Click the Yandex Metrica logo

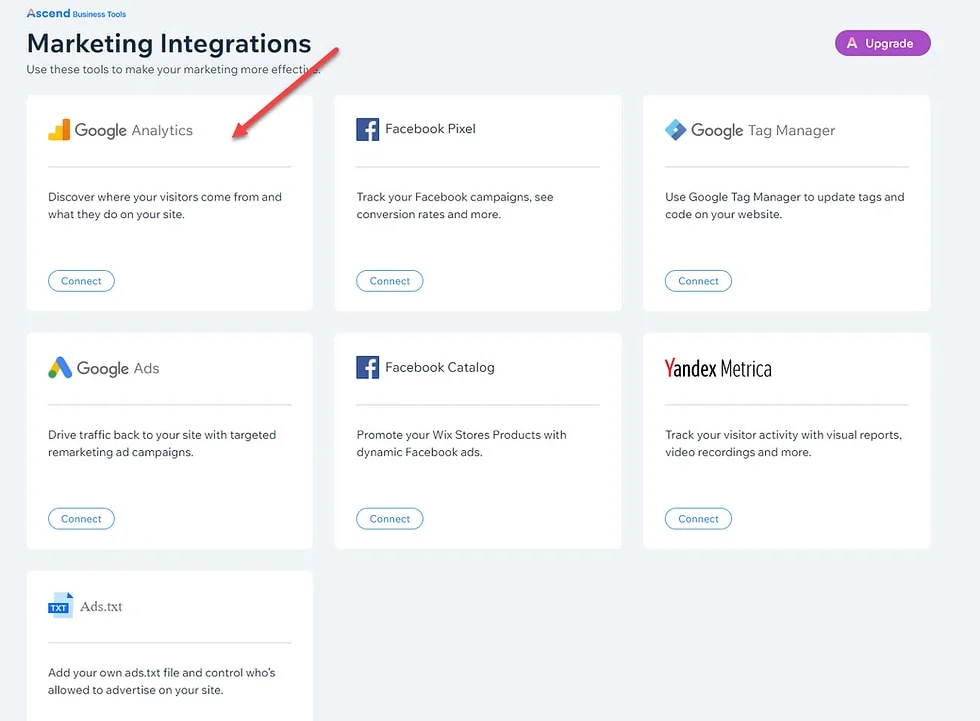coord(718,368)
